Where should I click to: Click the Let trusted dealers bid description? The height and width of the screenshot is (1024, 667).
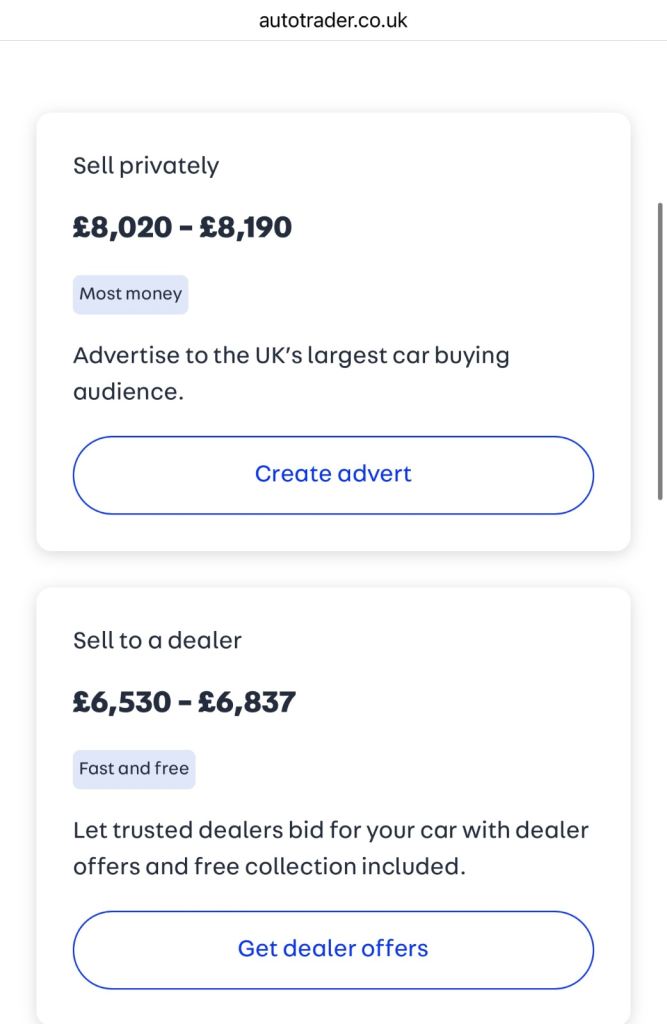(x=330, y=830)
